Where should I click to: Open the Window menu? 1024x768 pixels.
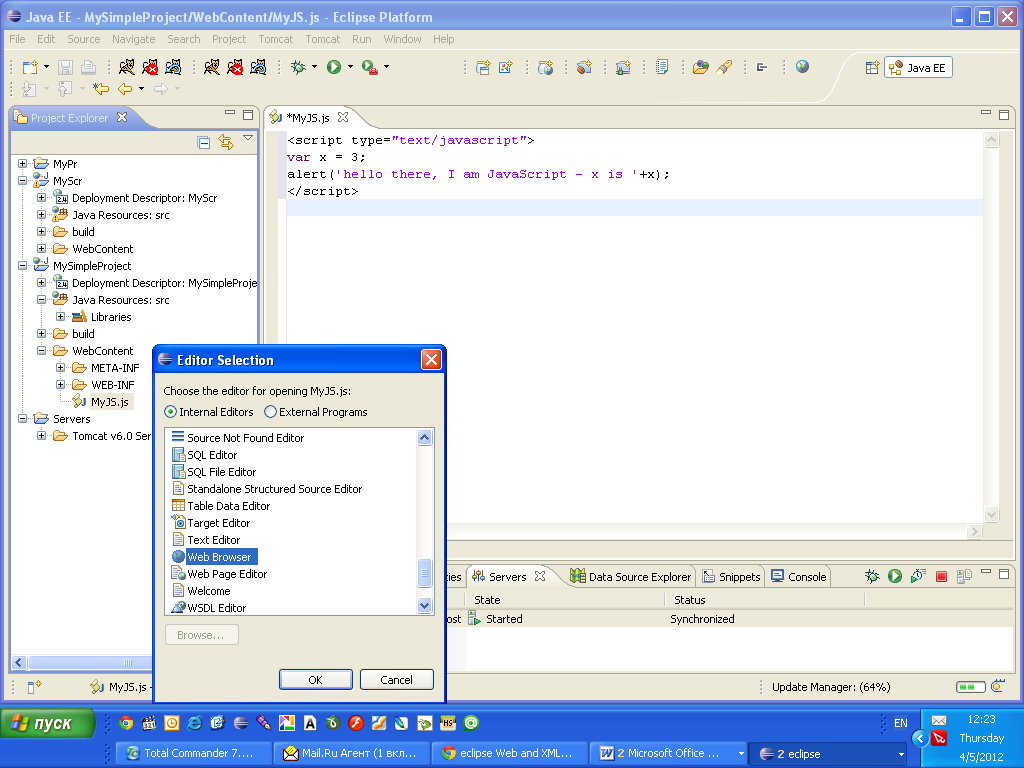coord(402,39)
